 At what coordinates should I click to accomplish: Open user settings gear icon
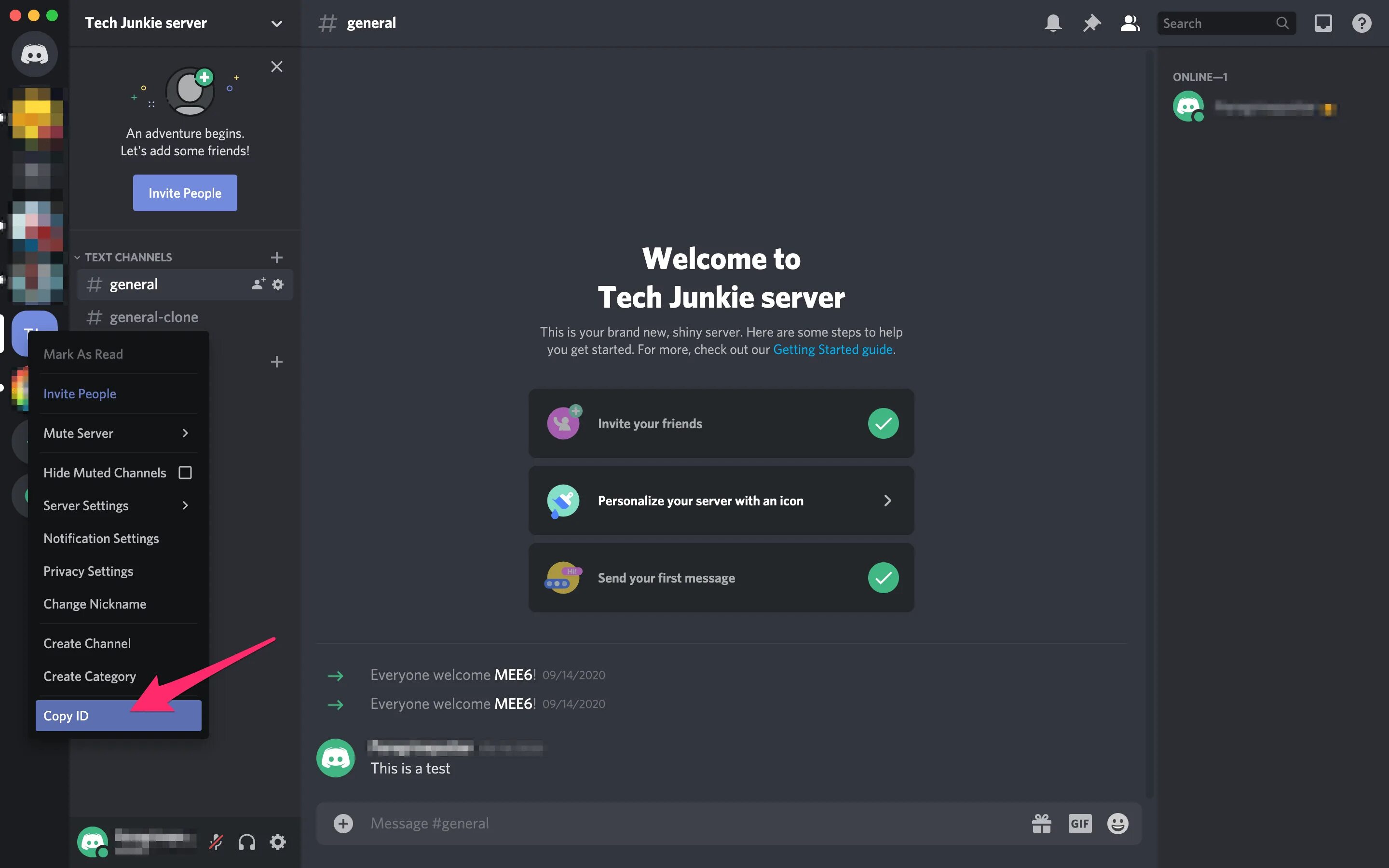(278, 842)
